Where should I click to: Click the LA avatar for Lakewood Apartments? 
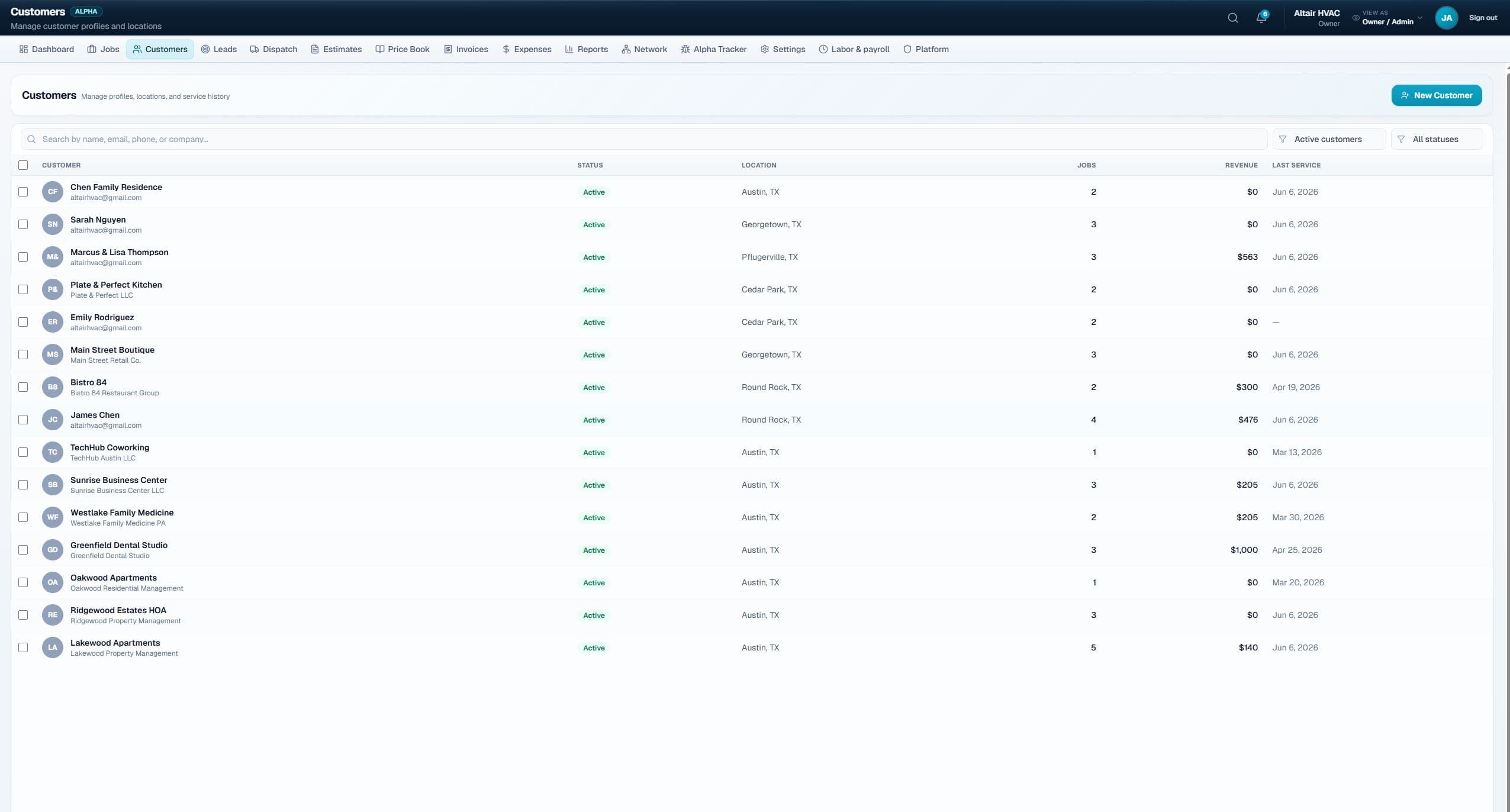tap(53, 647)
